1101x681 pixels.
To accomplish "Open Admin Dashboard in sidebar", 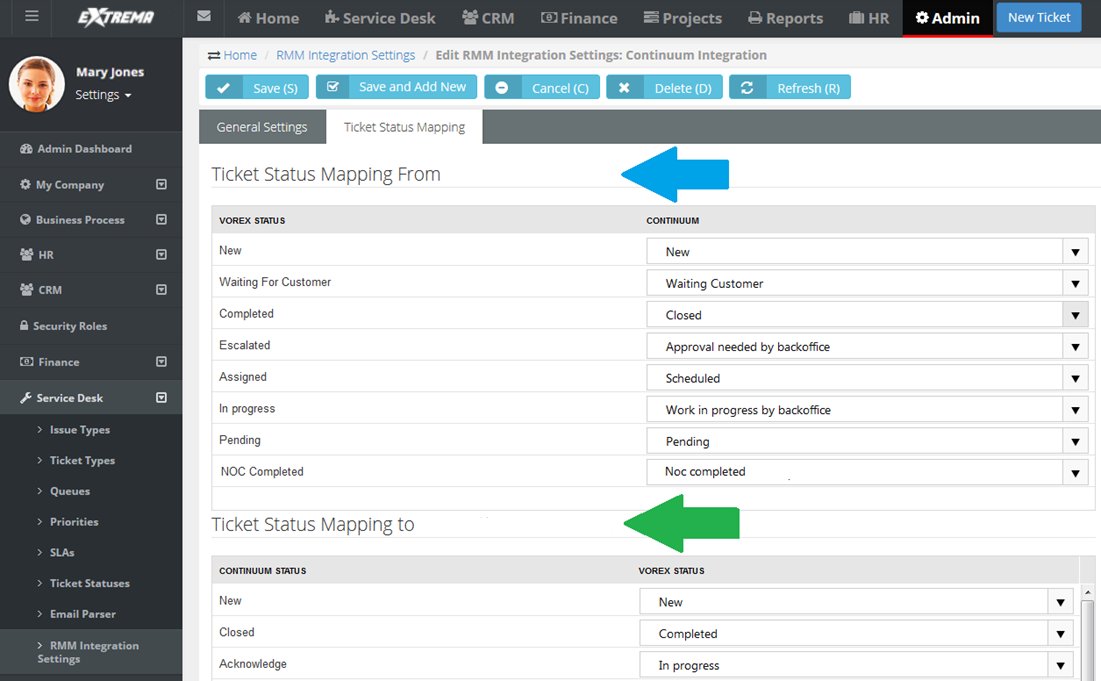I will pyautogui.click(x=84, y=149).
